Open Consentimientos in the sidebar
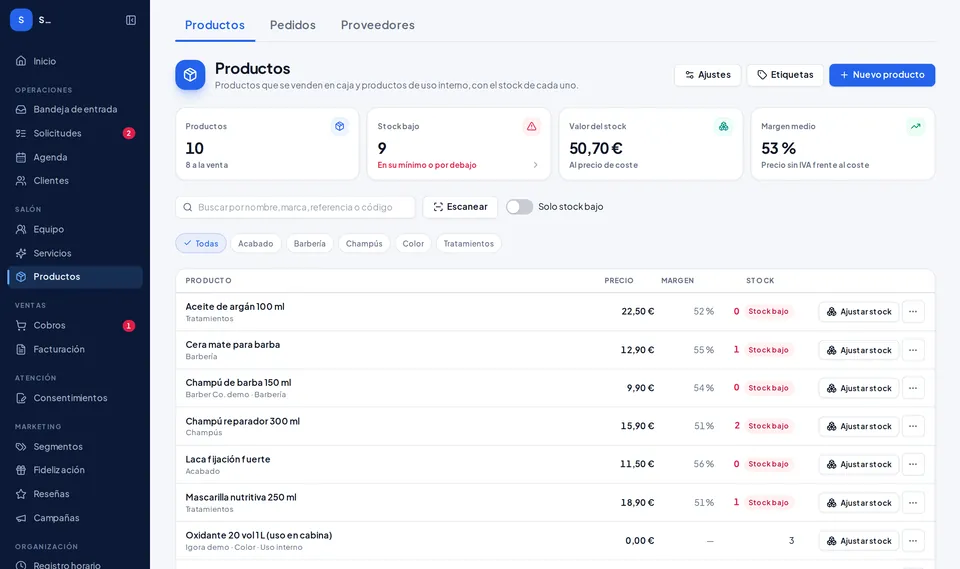This screenshot has width=960, height=569. (x=75, y=398)
